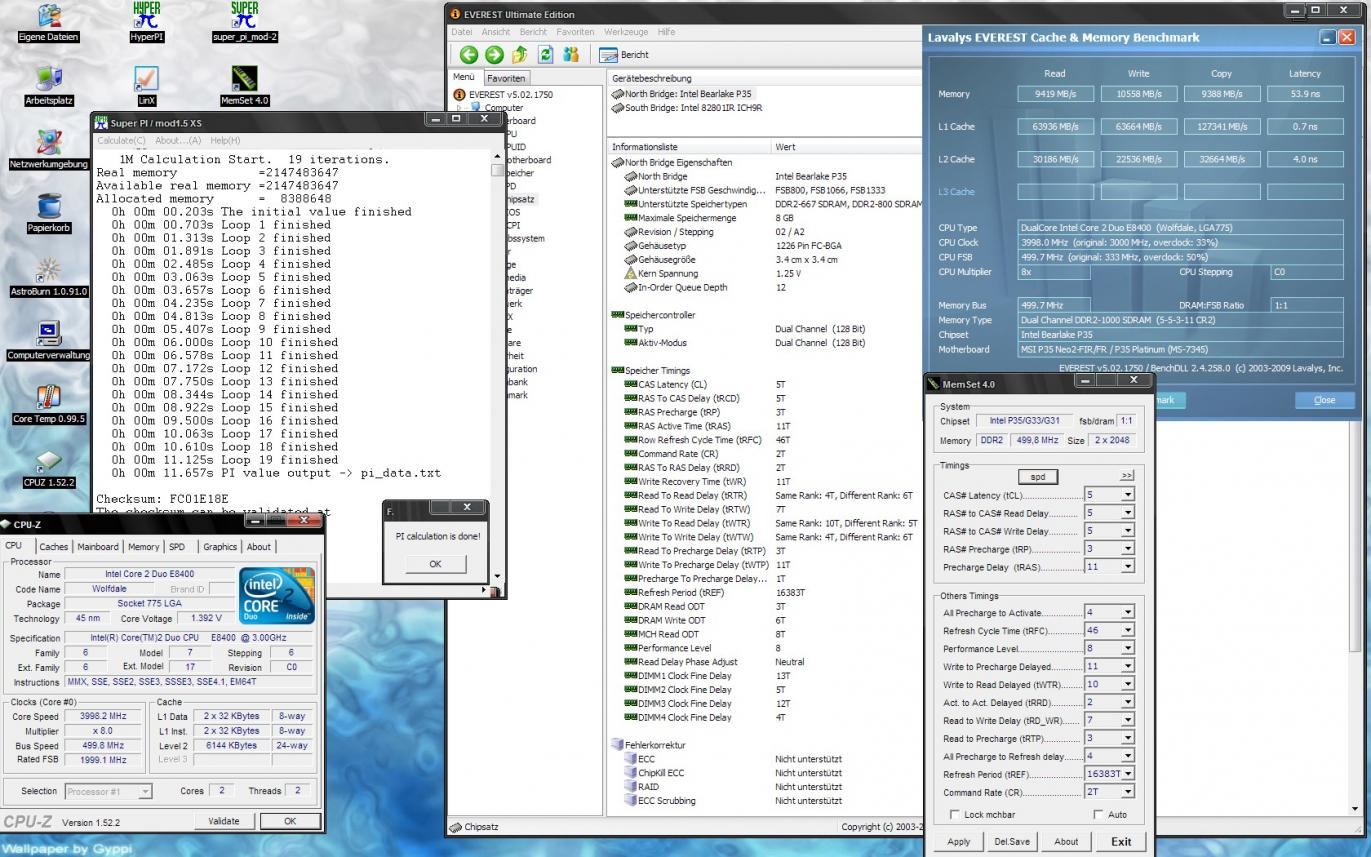The height and width of the screenshot is (857, 1371).
Task: Click OK in PI calculation is done dialog
Action: point(435,564)
